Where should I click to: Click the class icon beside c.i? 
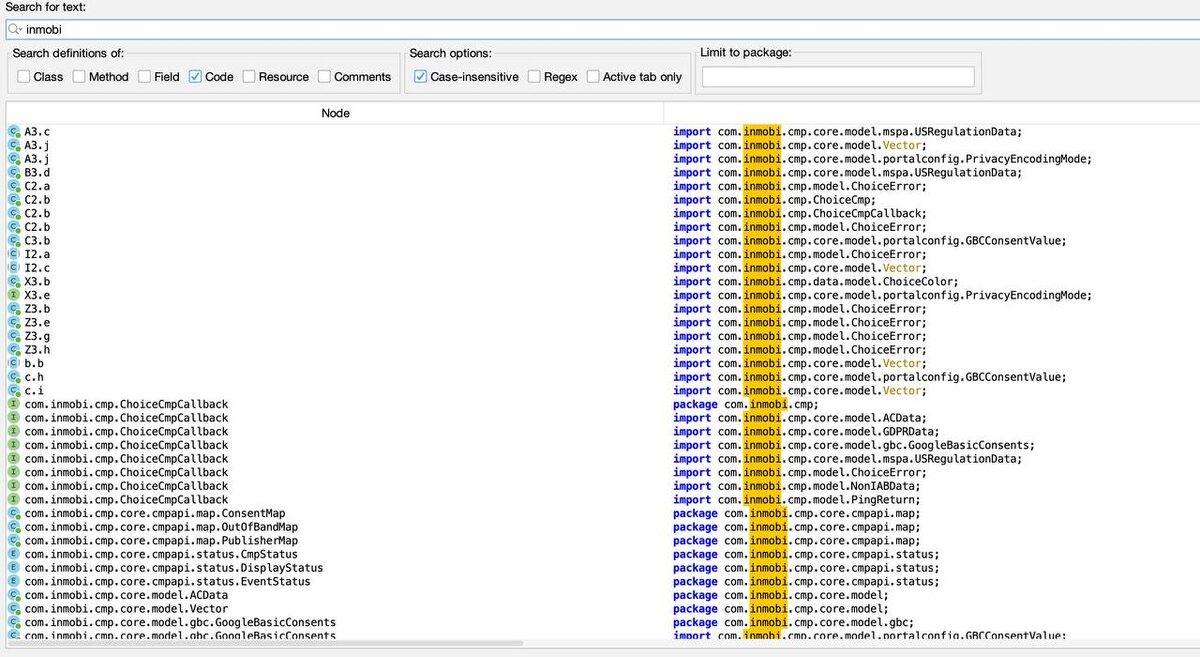point(14,390)
